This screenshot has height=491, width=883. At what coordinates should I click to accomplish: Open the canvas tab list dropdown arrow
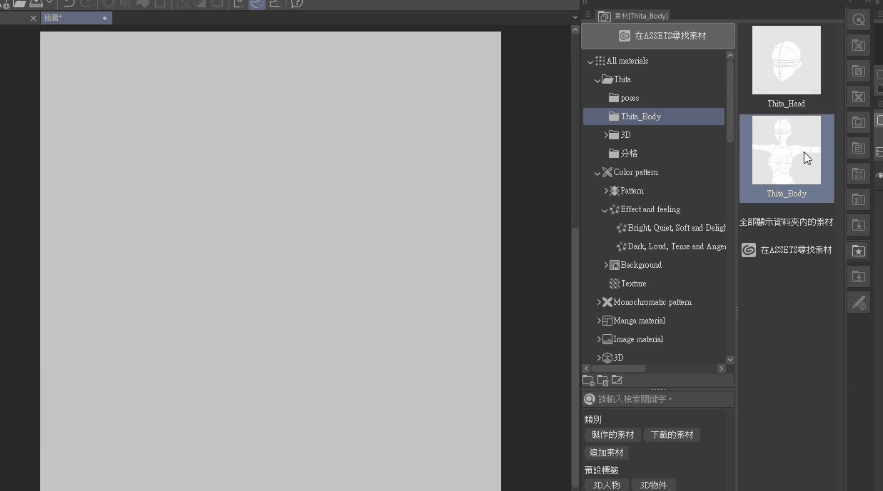[x=575, y=17]
